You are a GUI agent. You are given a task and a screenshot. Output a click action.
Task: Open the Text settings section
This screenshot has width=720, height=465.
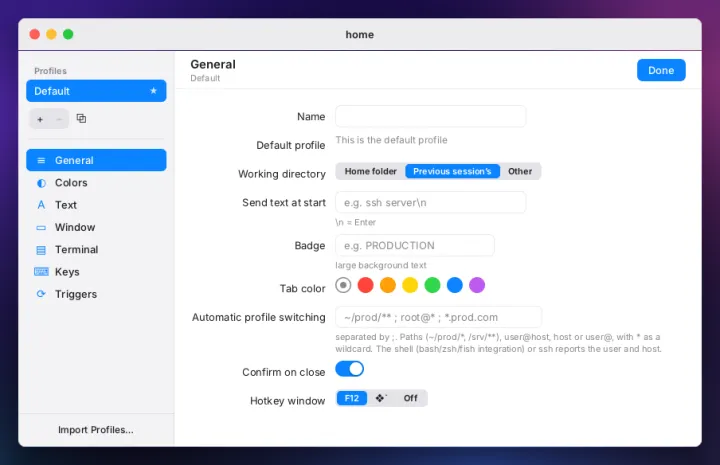(x=96, y=205)
